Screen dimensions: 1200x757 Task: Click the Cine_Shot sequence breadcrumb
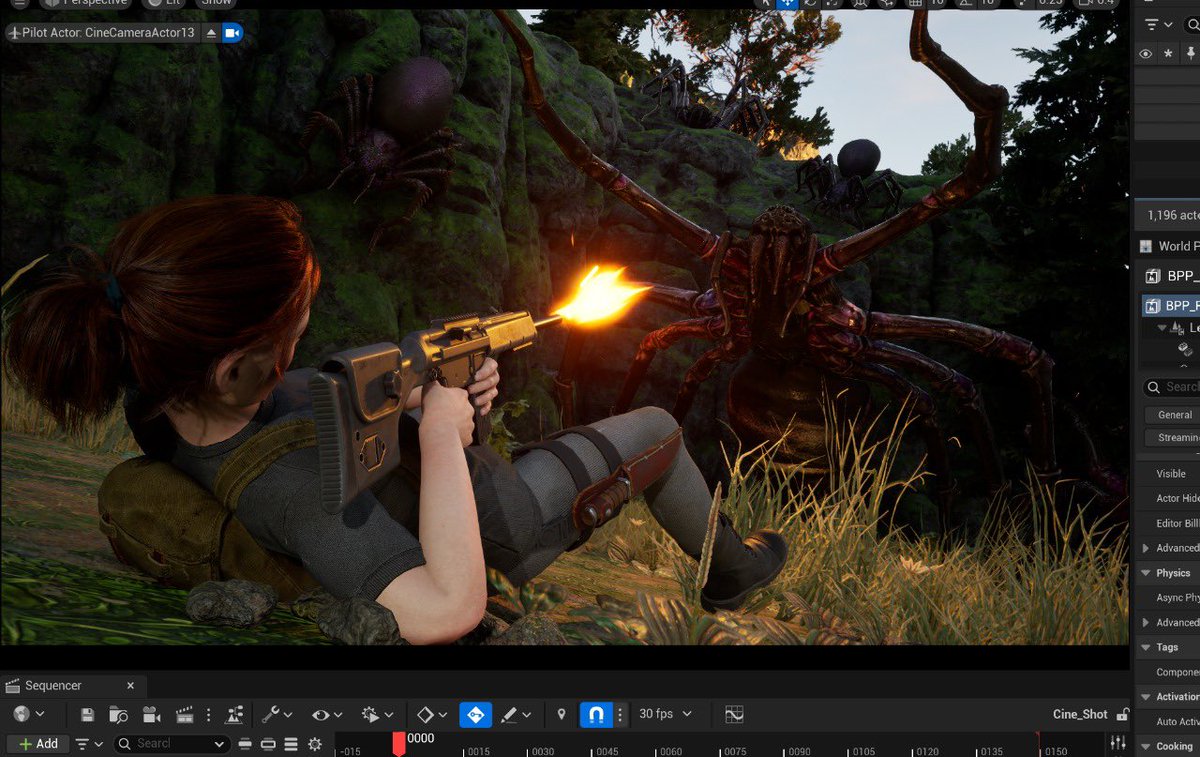tap(1080, 714)
